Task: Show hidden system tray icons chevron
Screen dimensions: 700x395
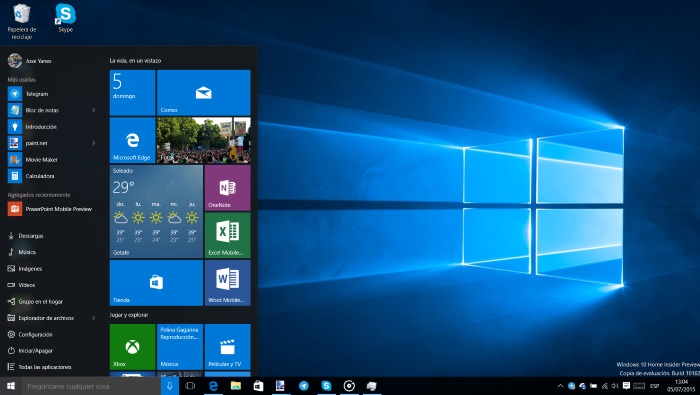Action: click(x=560, y=386)
